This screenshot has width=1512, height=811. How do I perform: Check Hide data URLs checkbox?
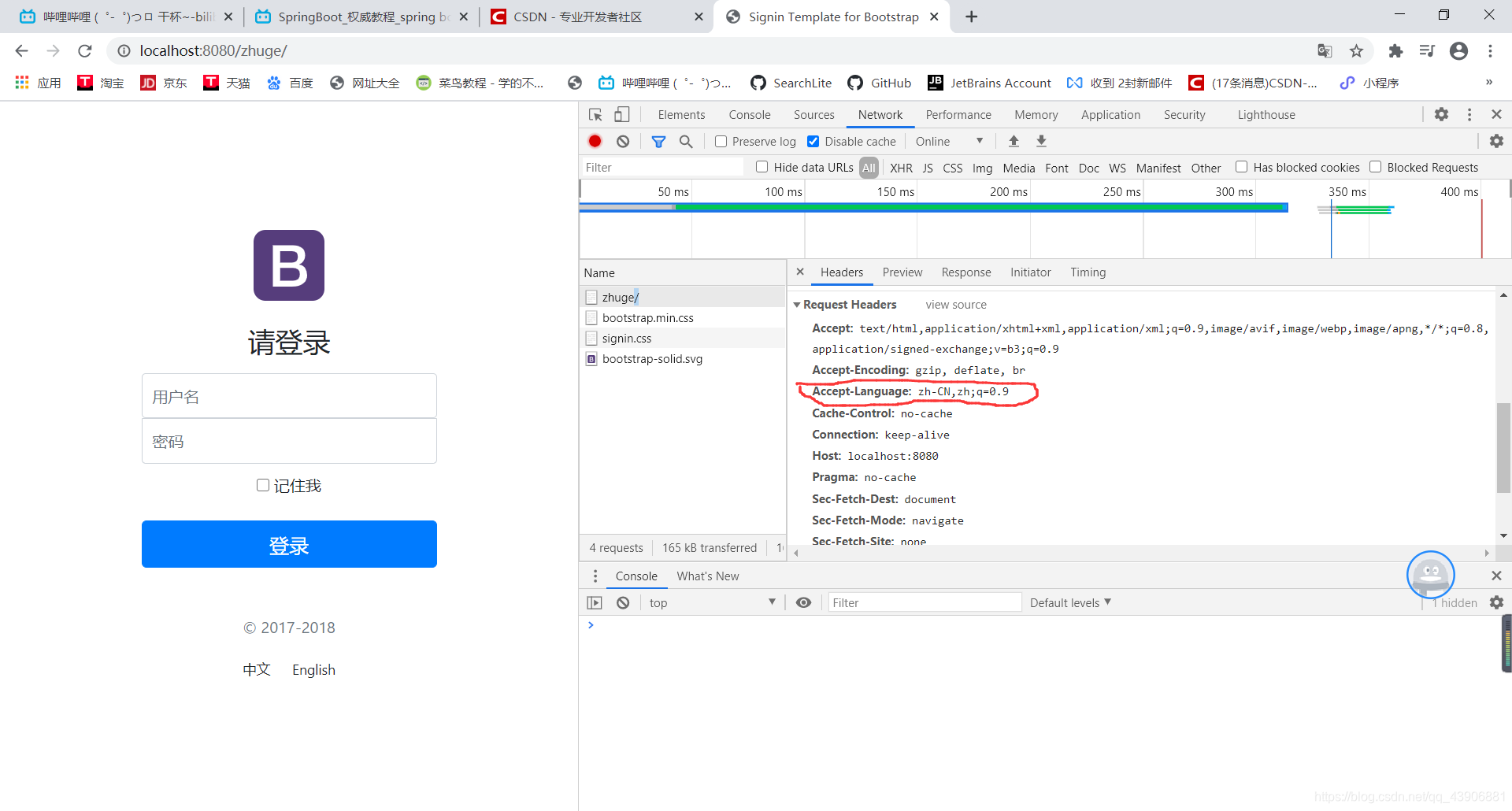762,167
